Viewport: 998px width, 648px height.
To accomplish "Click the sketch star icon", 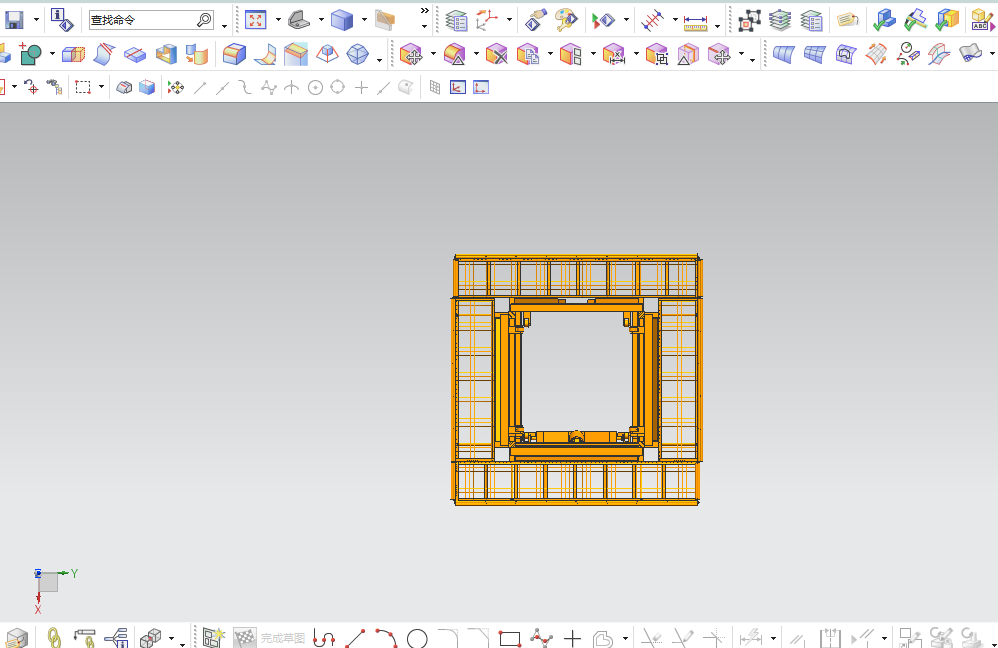I will click(x=213, y=637).
